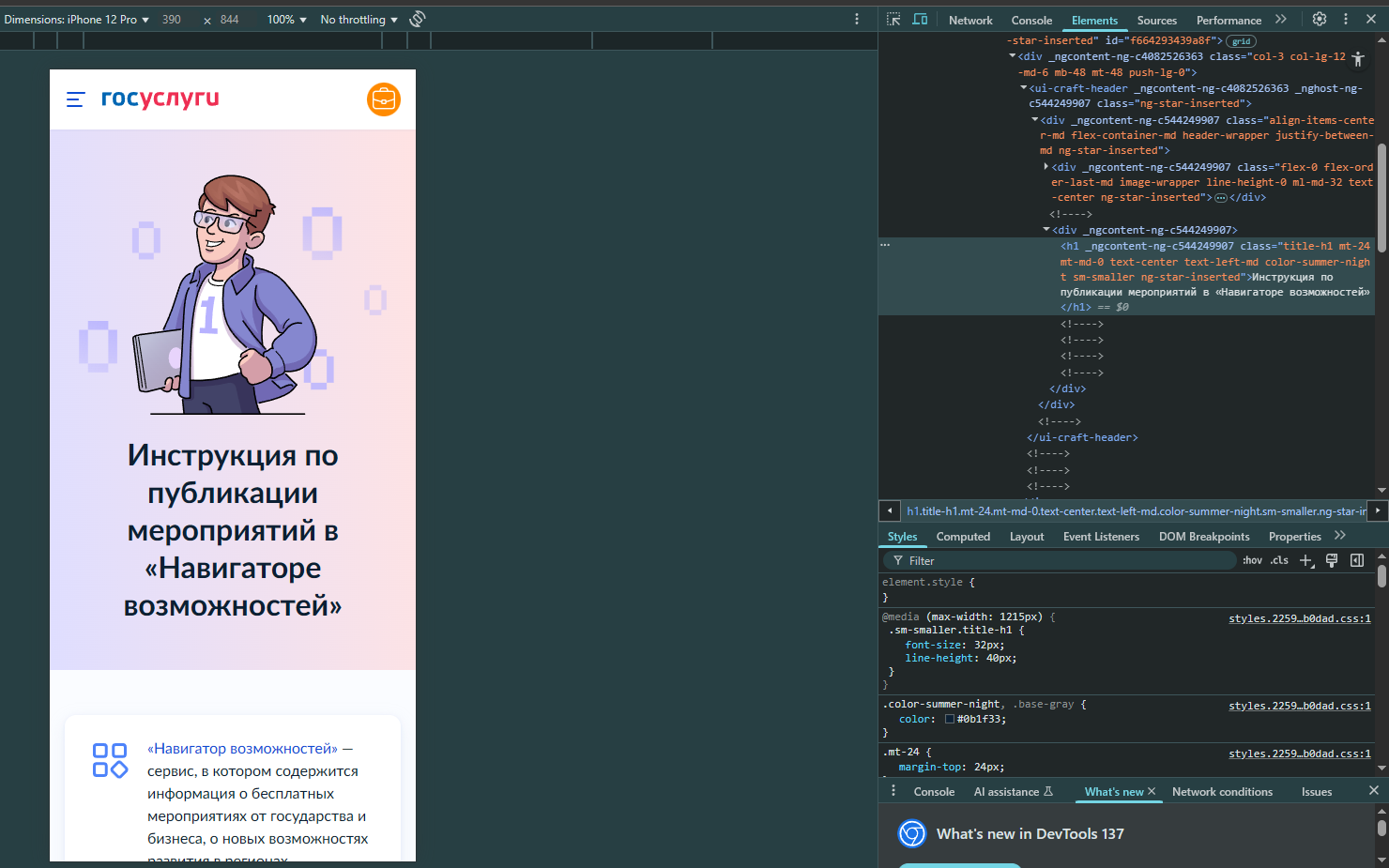Toggle .cls element classes panel
Viewport: 1389px width, 868px height.
pos(1279,560)
